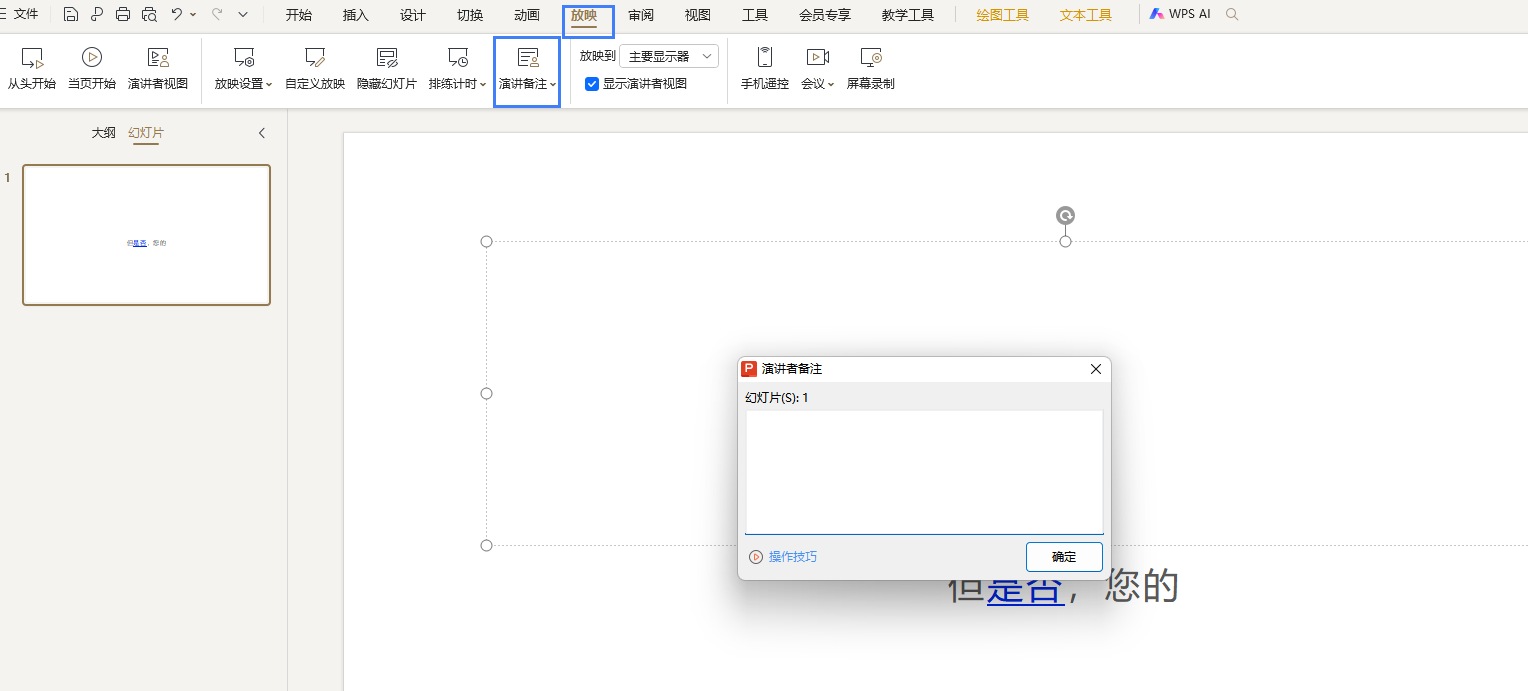Click the notes text area in dialog
This screenshot has height=691, width=1528.
click(924, 472)
